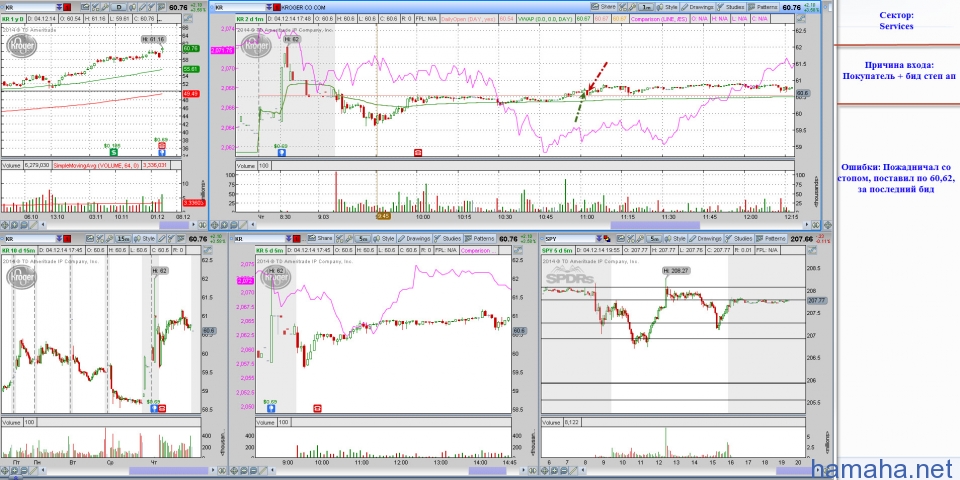The image size is (960, 480).
Task: Change 5m timeframe on SPY chart
Action: coord(654,238)
